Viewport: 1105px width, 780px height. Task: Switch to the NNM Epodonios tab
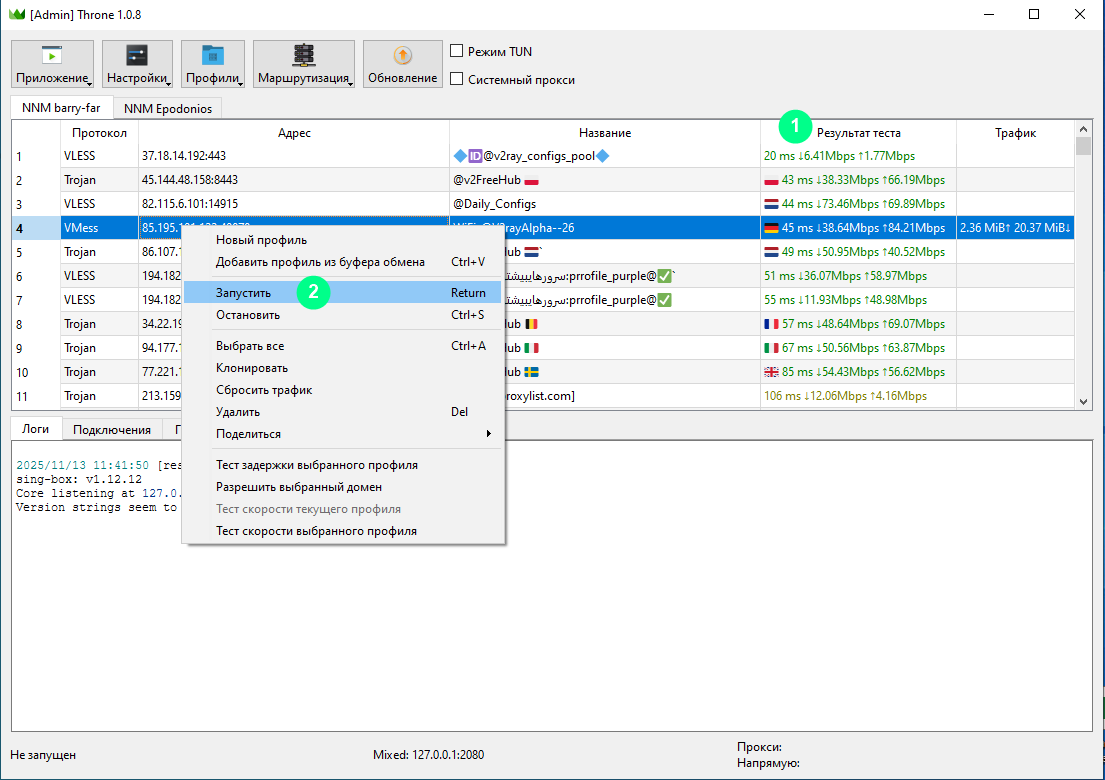168,108
